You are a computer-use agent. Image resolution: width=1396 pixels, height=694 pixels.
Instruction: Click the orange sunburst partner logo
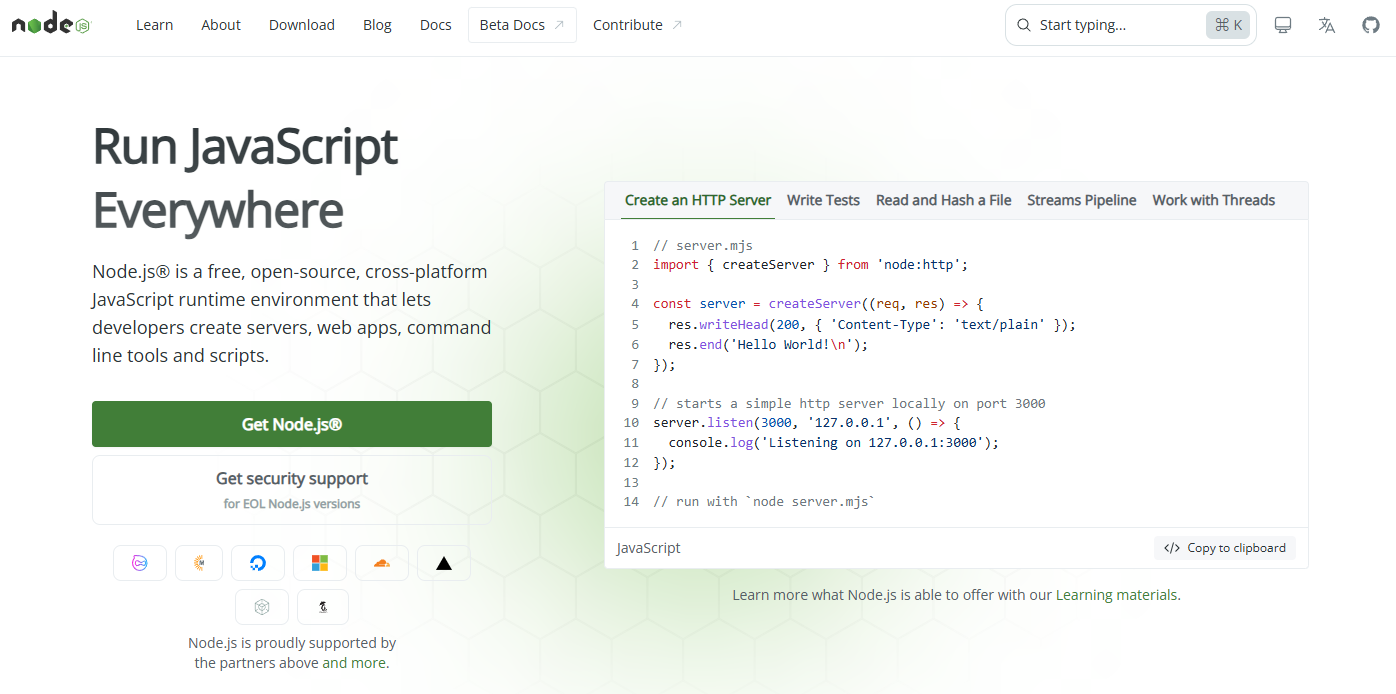[199, 563]
